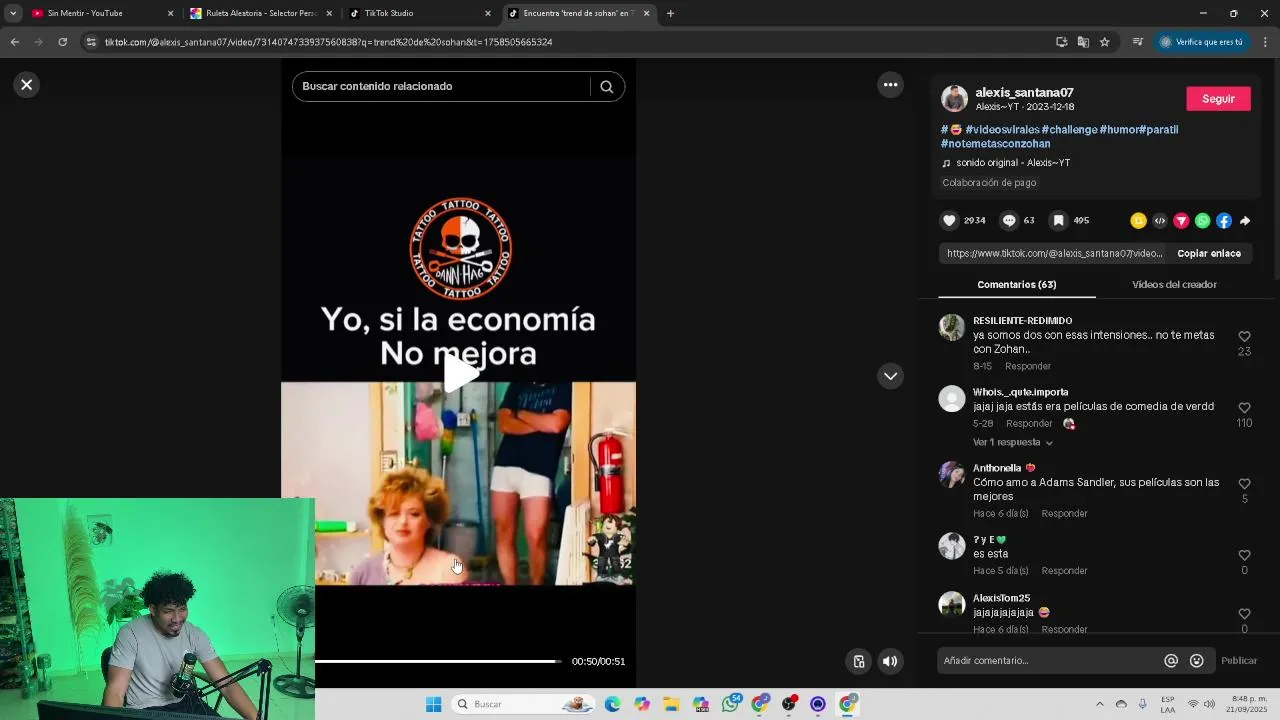This screenshot has width=1280, height=720.
Task: Click the search magnifier in related content bar
Action: click(606, 86)
